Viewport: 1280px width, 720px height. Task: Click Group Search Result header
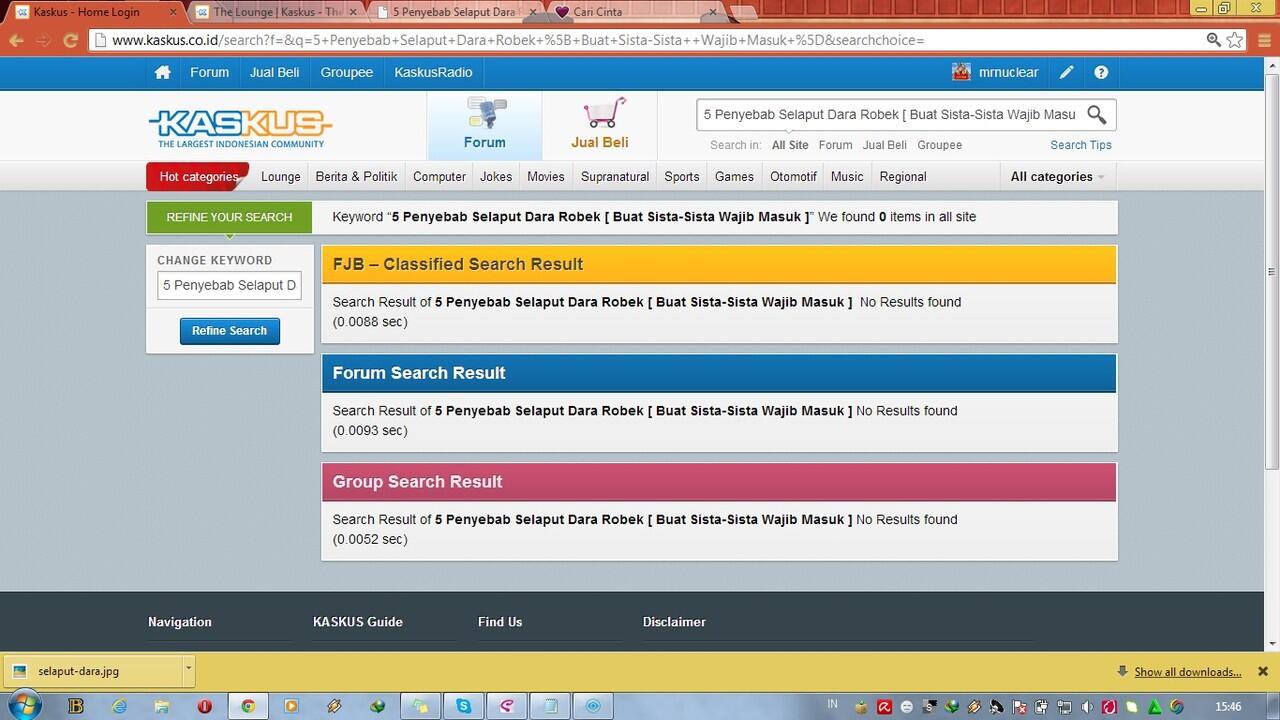tap(719, 482)
